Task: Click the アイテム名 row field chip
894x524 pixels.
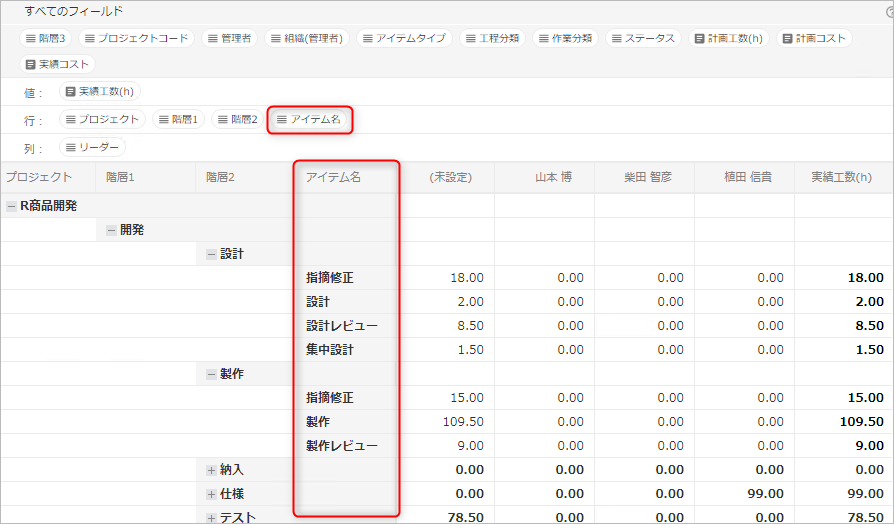Action: click(x=309, y=119)
